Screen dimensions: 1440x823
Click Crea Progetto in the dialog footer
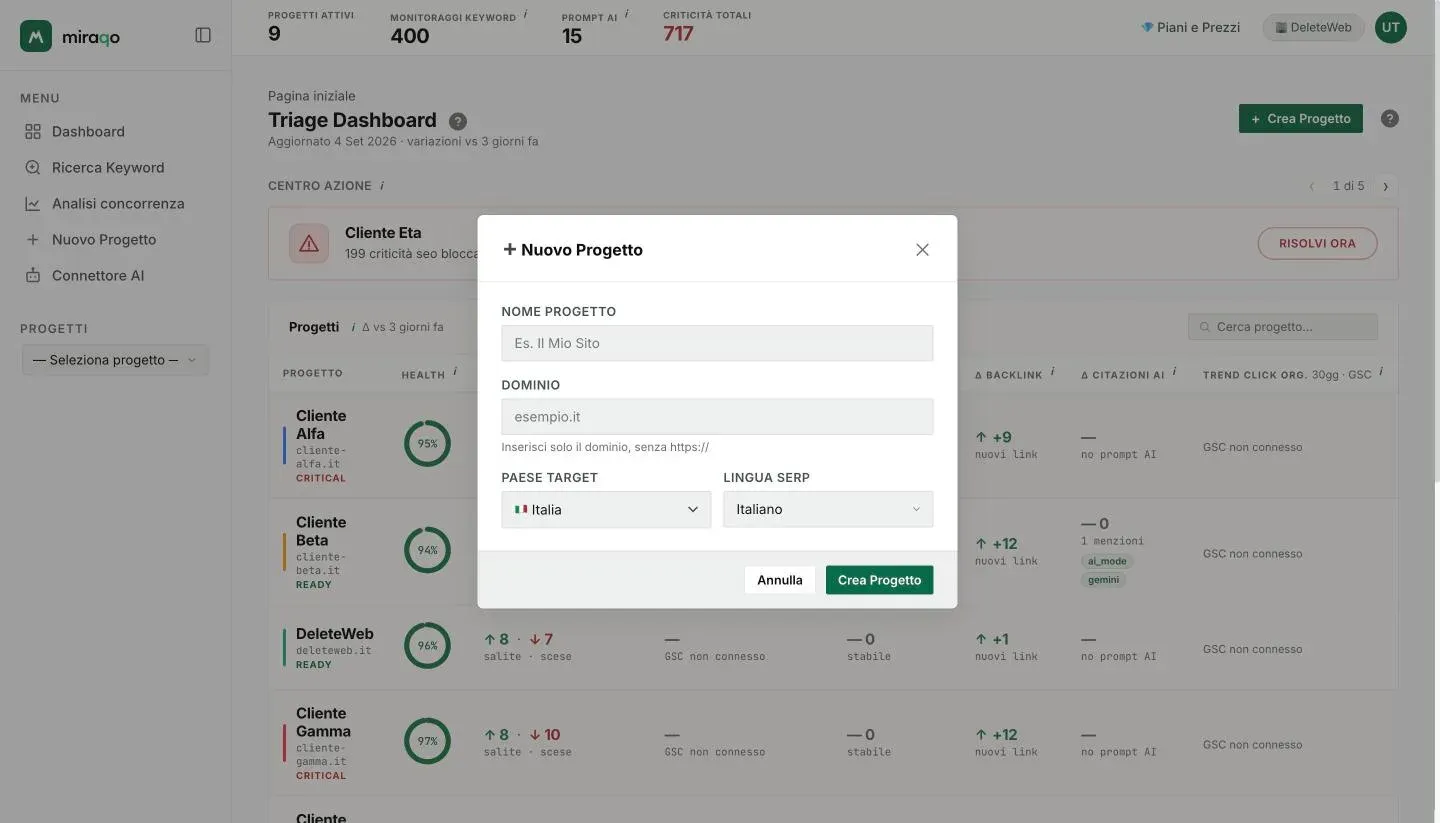pos(879,580)
